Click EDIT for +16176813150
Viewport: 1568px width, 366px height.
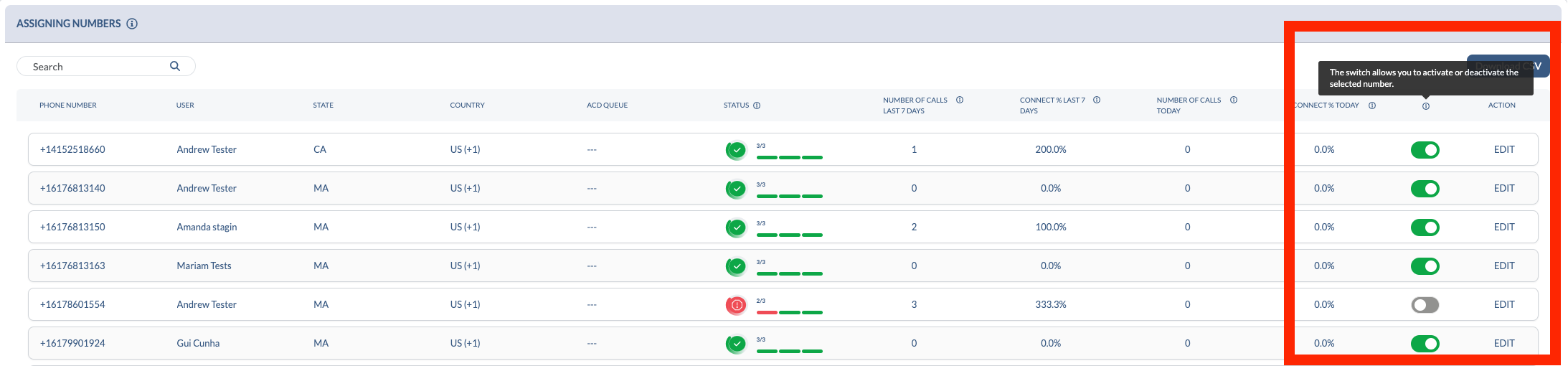click(x=1504, y=227)
